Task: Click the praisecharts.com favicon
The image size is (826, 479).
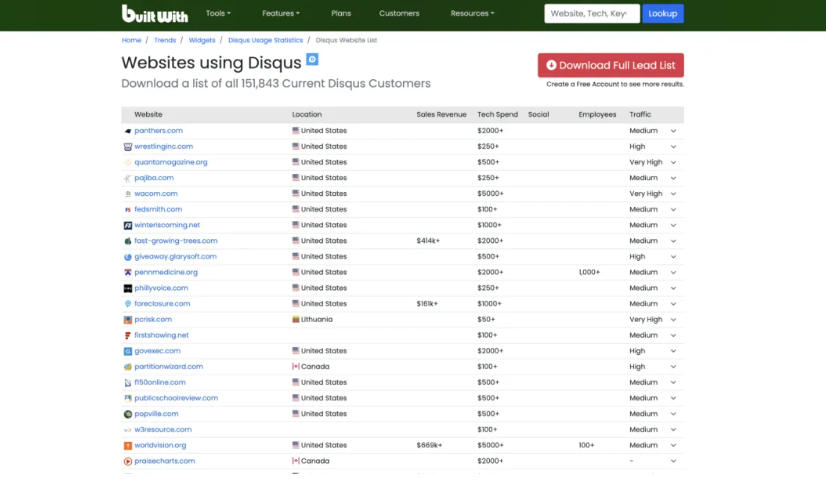Action: tap(127, 461)
